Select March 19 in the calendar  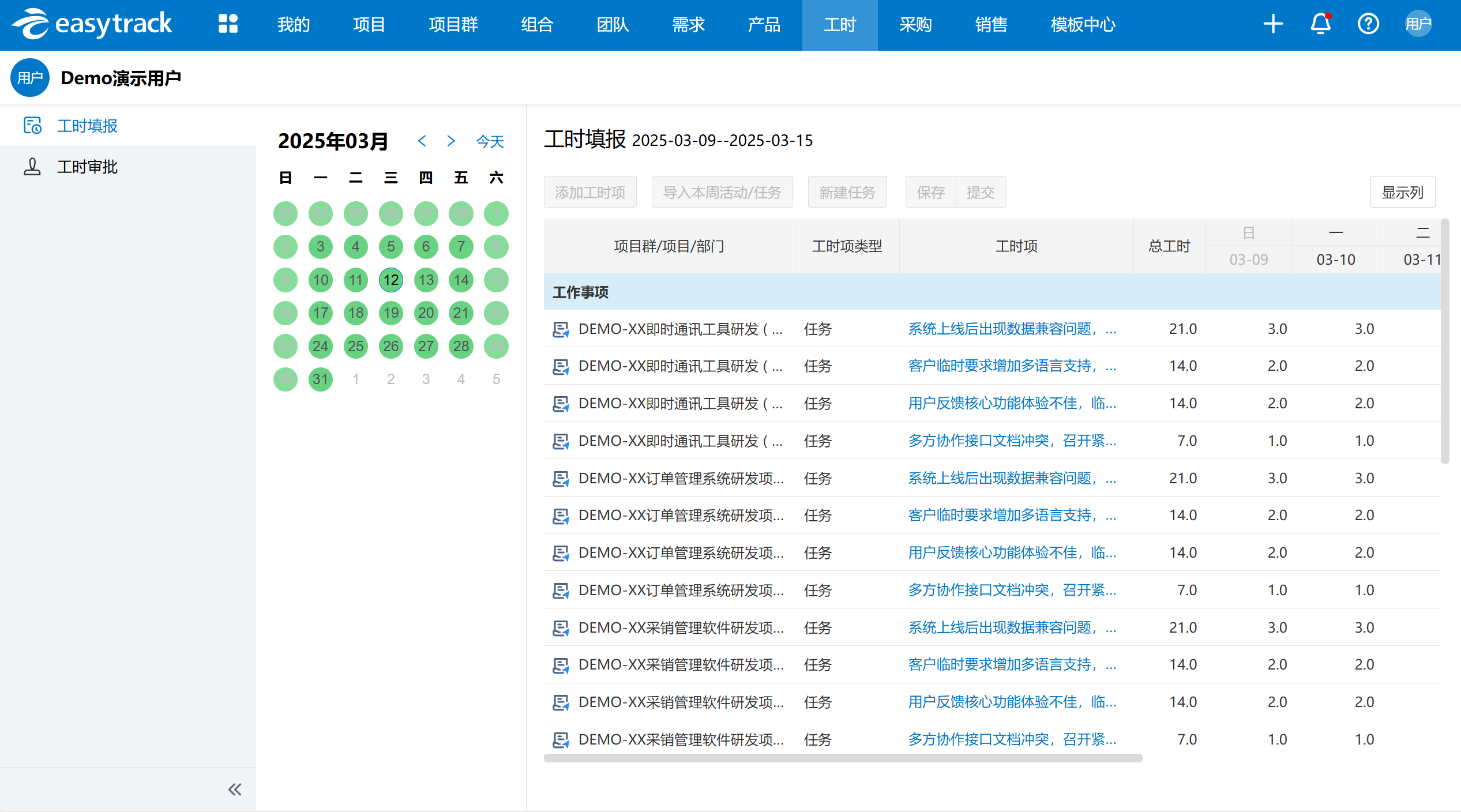point(391,313)
